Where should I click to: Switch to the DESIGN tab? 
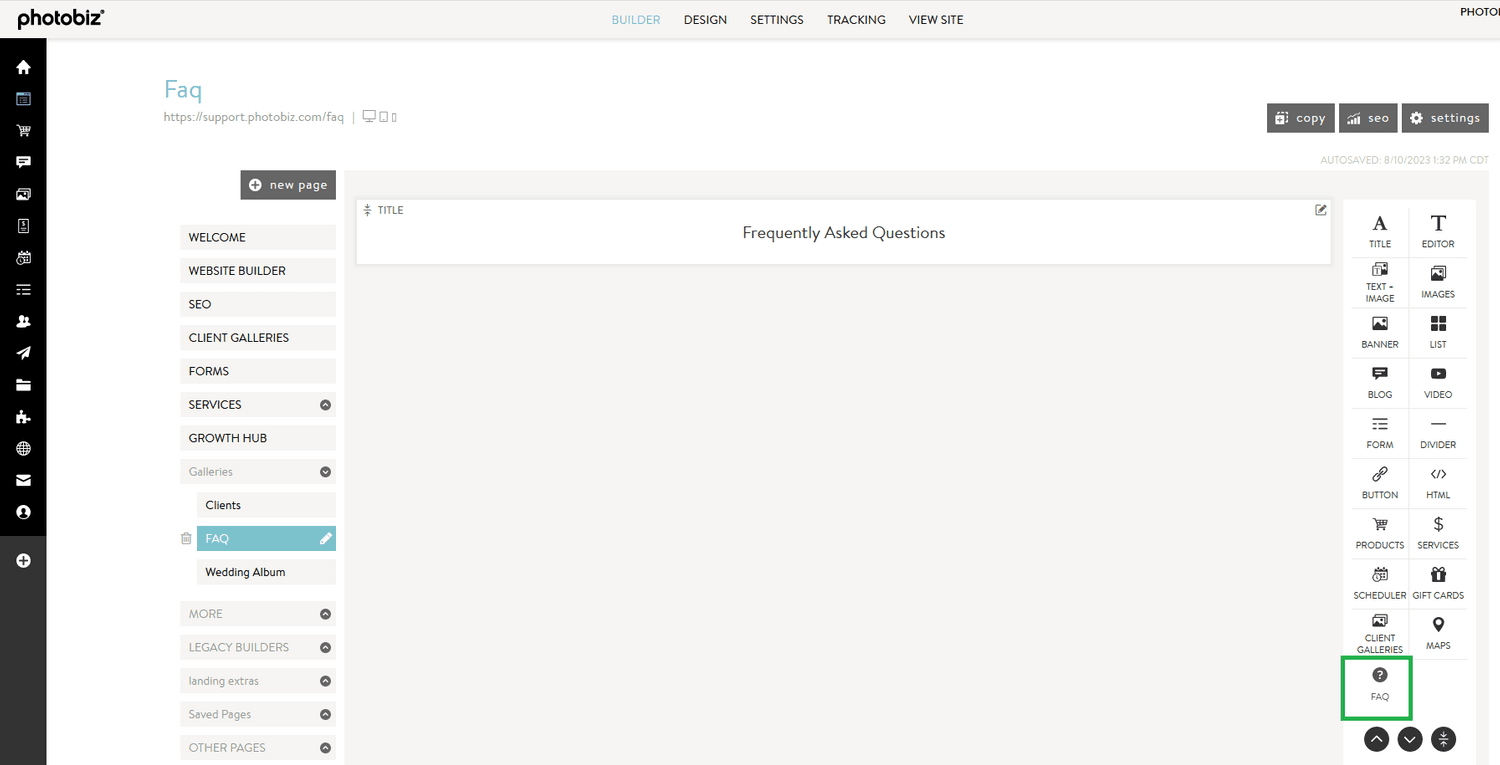[x=705, y=19]
